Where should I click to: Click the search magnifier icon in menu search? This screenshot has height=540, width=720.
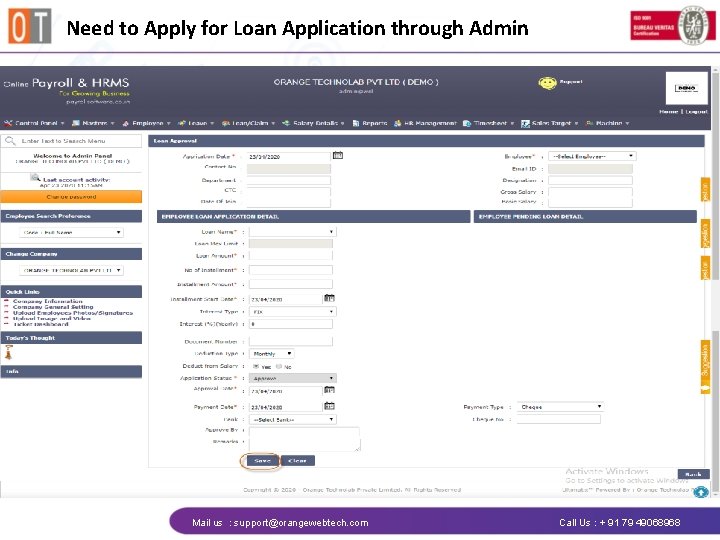coord(10,141)
